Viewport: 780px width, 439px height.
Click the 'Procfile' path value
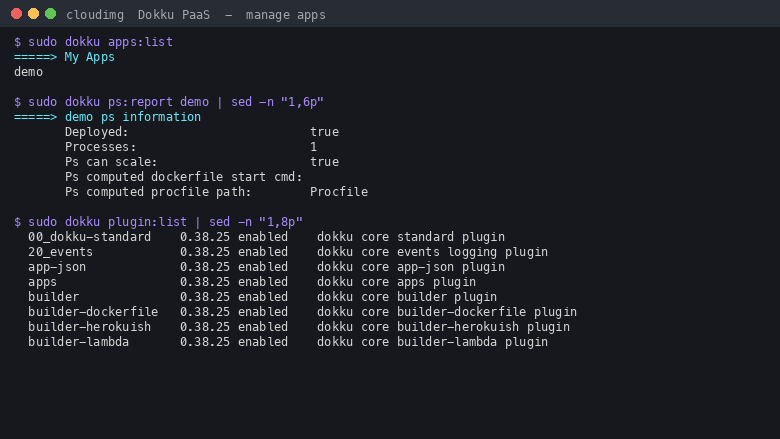(x=339, y=192)
